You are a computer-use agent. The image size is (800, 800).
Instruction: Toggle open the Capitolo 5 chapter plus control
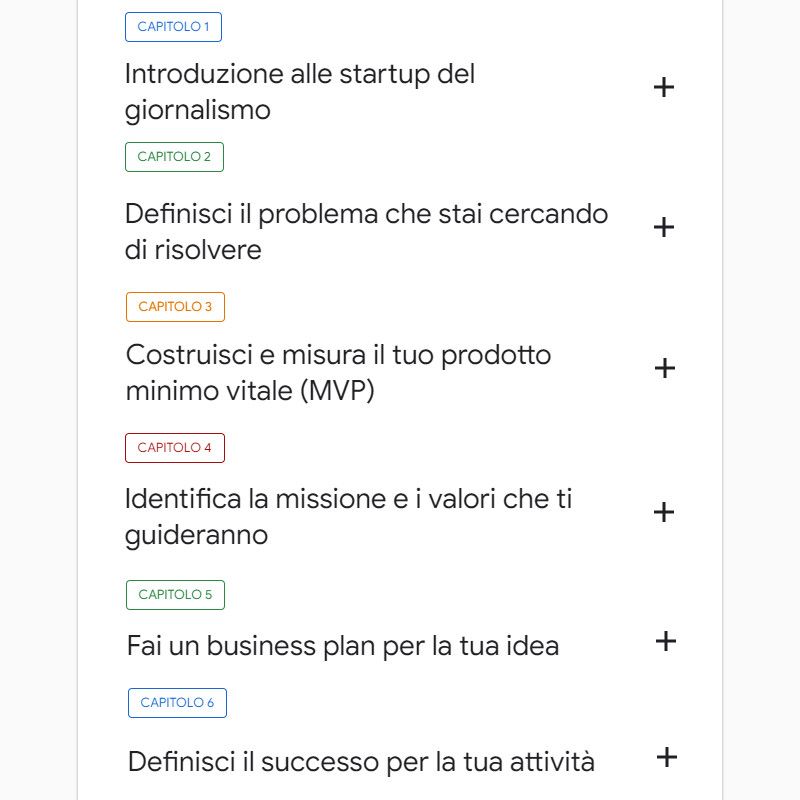(666, 642)
